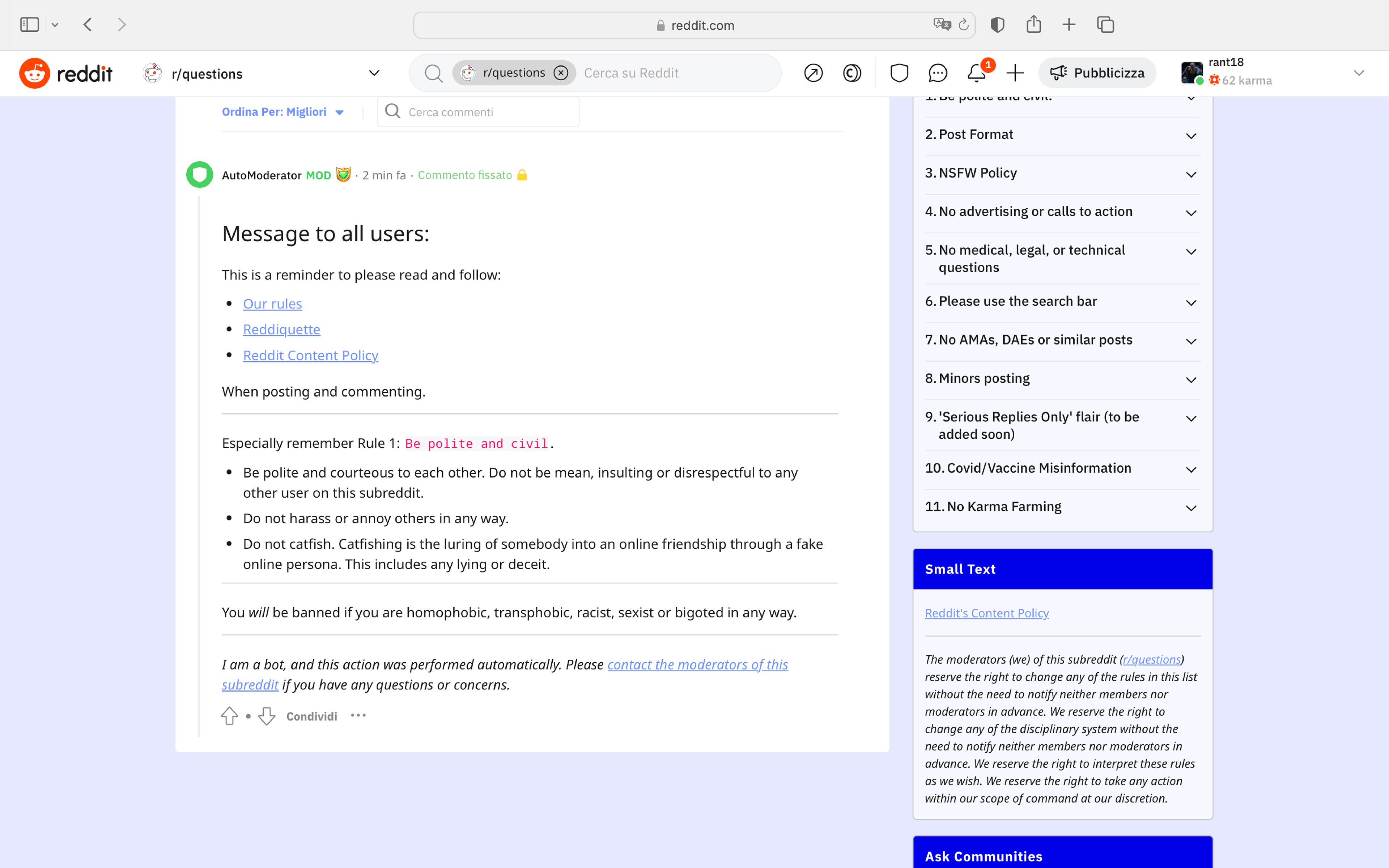Image resolution: width=1389 pixels, height=868 pixels.
Task: Click the Popular arrow icon
Action: click(813, 73)
